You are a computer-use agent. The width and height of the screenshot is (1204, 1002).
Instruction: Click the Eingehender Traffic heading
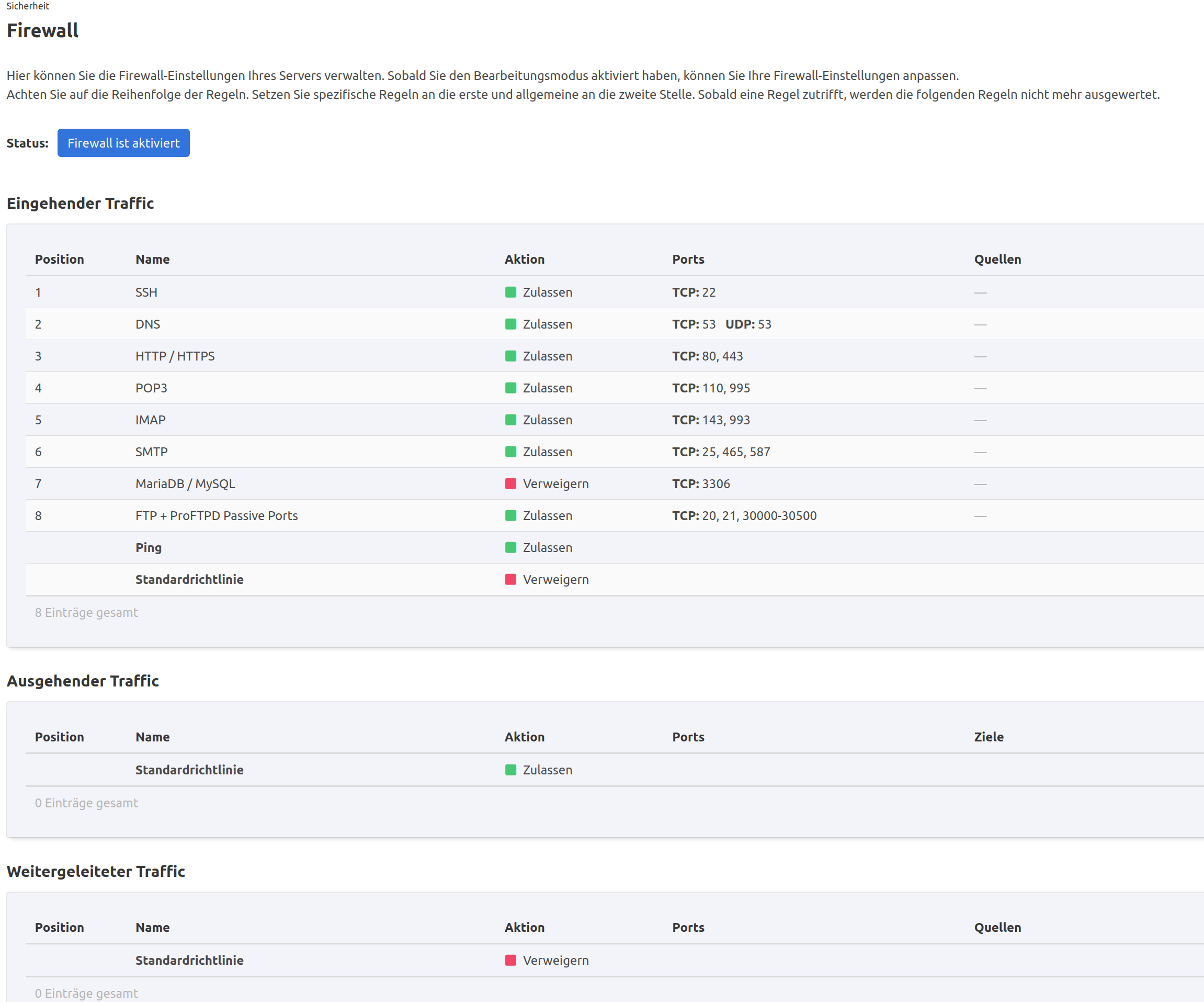tap(80, 203)
